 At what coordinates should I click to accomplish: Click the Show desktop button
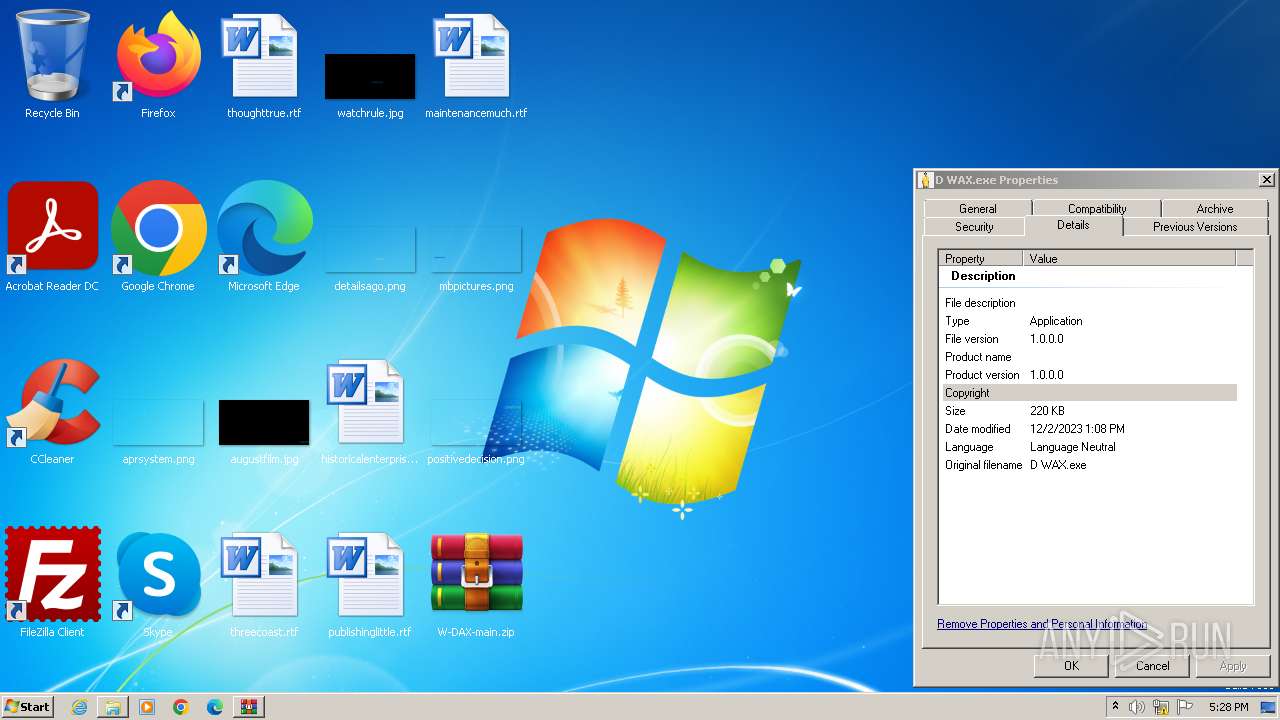[x=1269, y=707]
